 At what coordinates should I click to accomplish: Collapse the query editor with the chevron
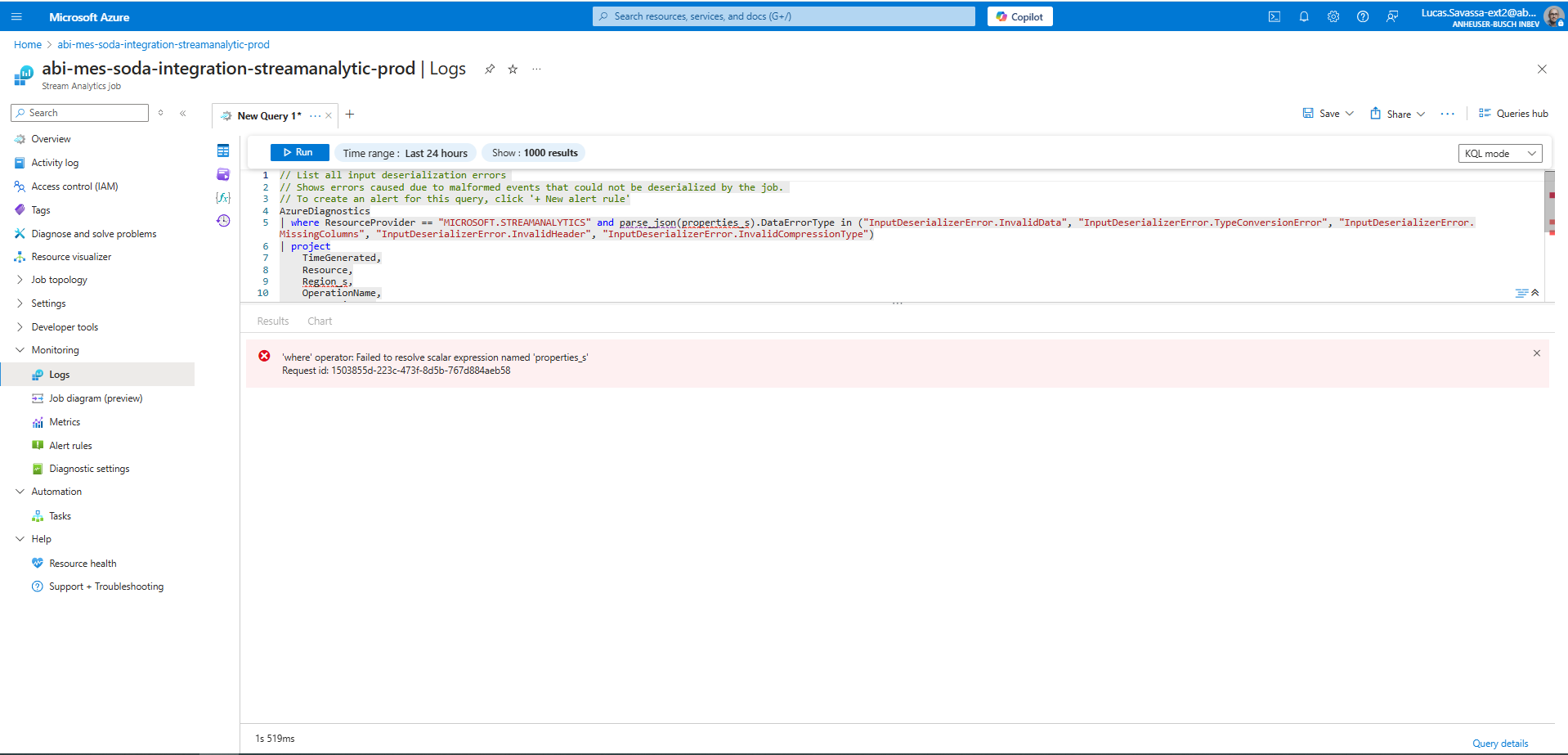pyautogui.click(x=1535, y=293)
